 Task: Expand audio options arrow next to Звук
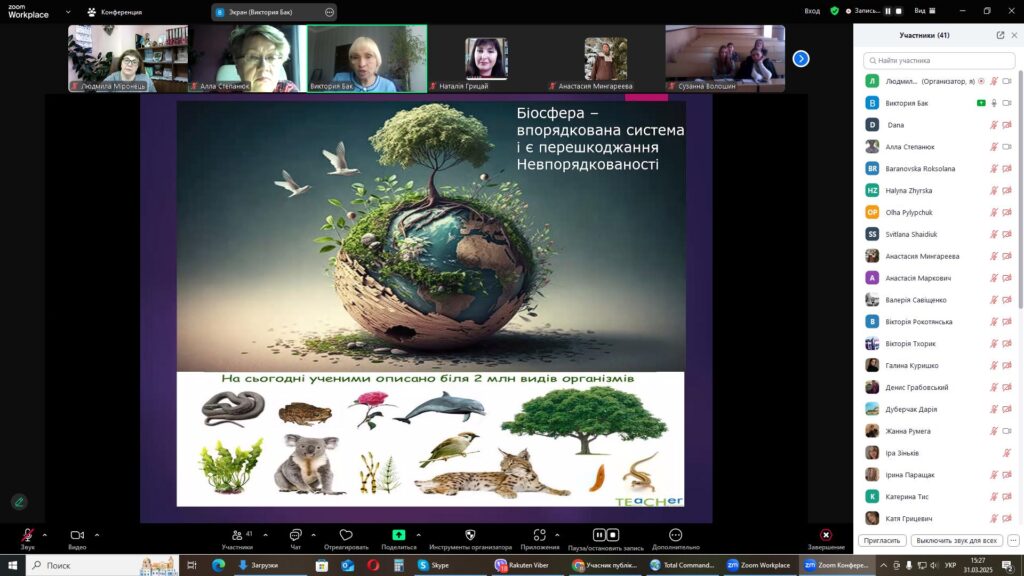pyautogui.click(x=47, y=534)
